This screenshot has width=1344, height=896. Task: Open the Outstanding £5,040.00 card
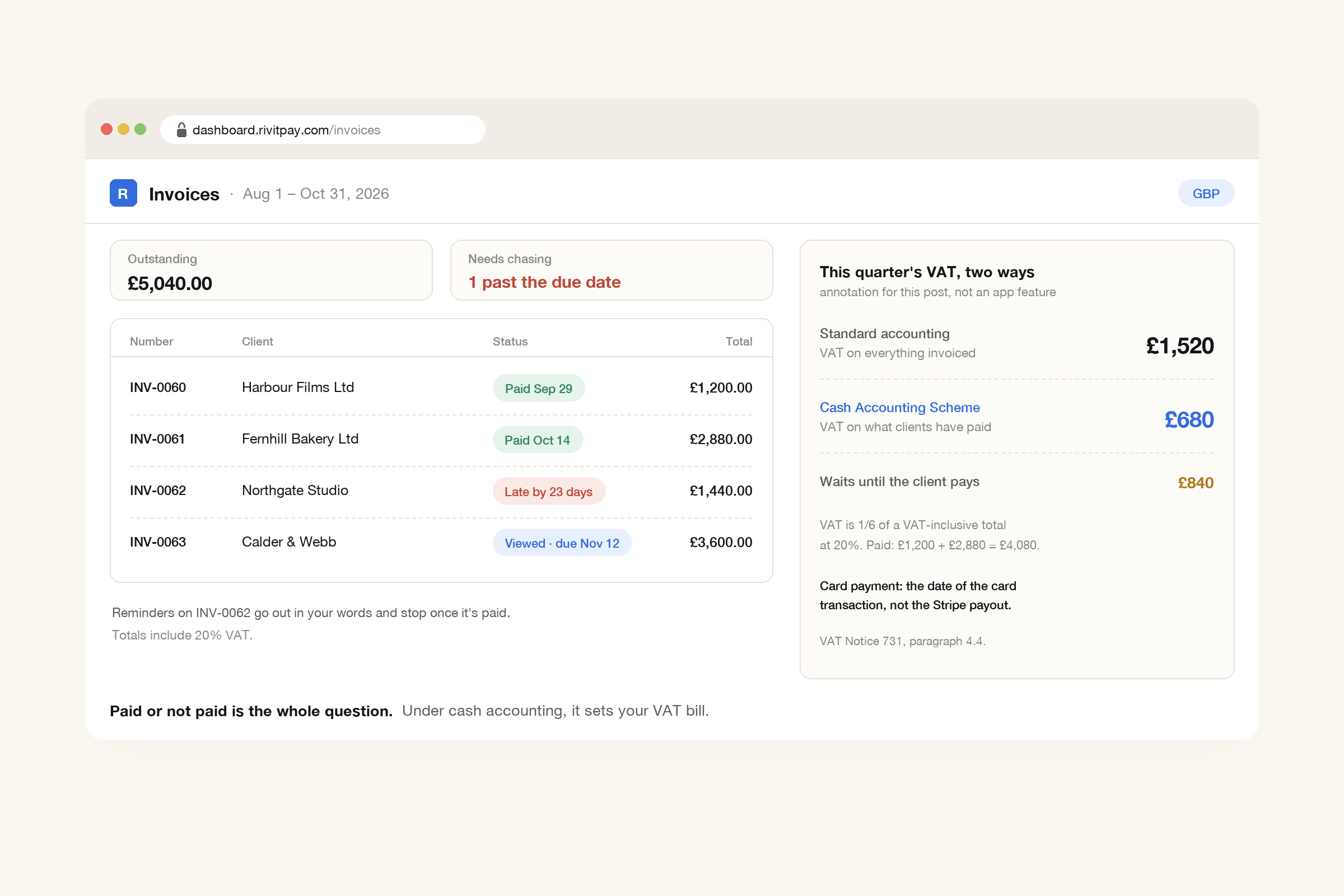pos(271,270)
